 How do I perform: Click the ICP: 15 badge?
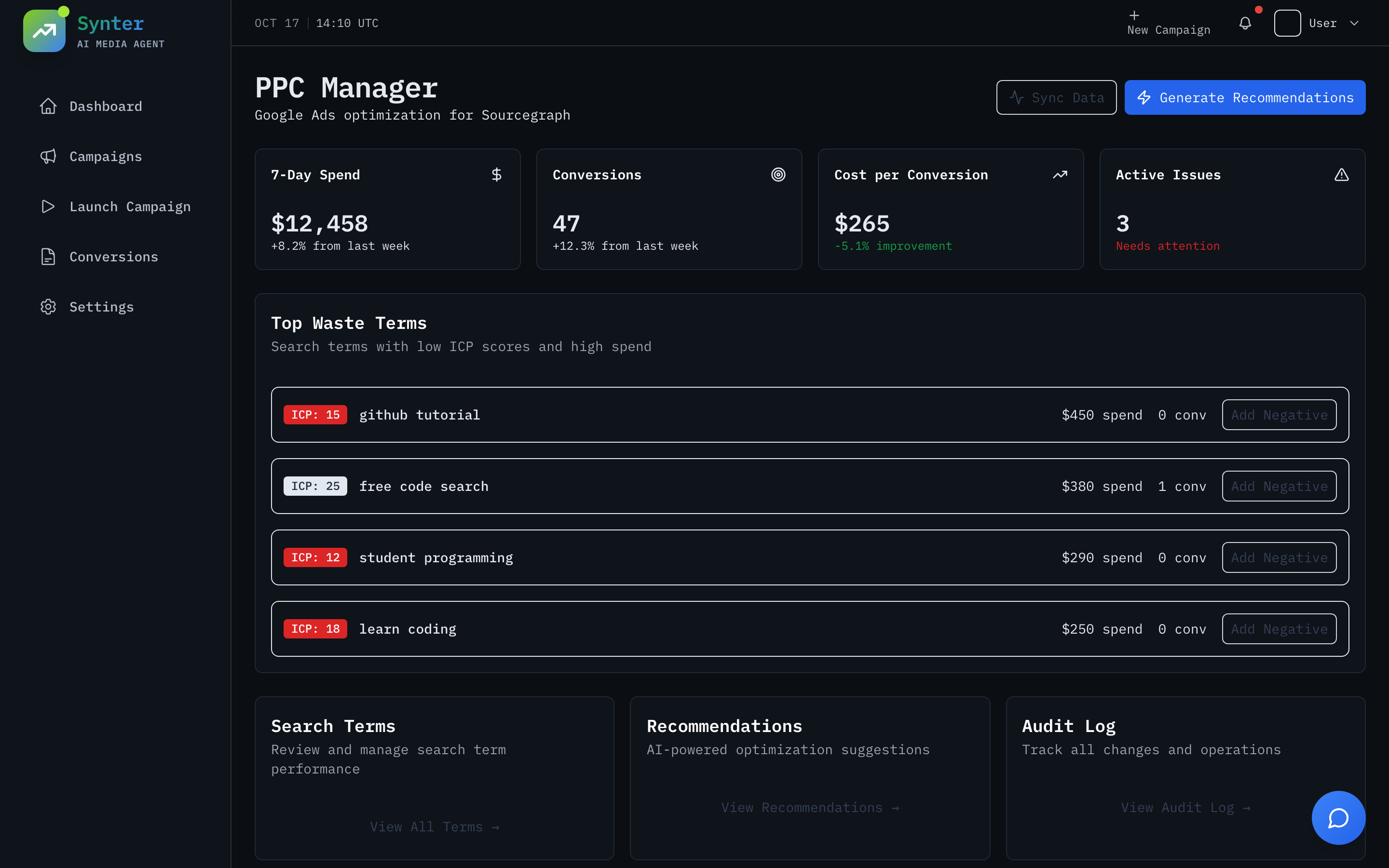tap(315, 415)
